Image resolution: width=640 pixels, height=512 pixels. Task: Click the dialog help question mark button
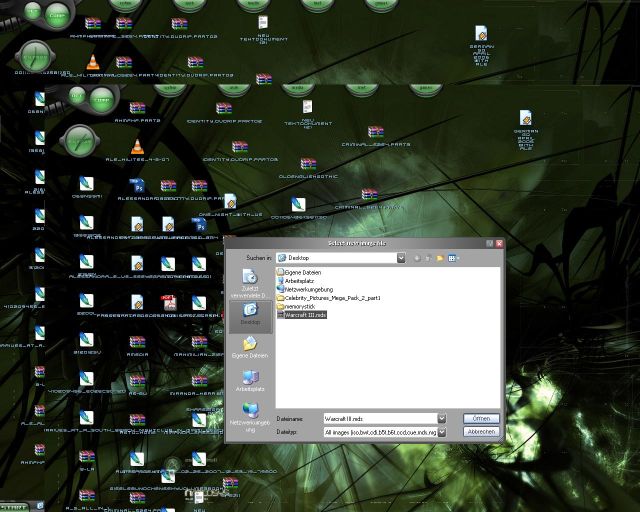click(488, 243)
